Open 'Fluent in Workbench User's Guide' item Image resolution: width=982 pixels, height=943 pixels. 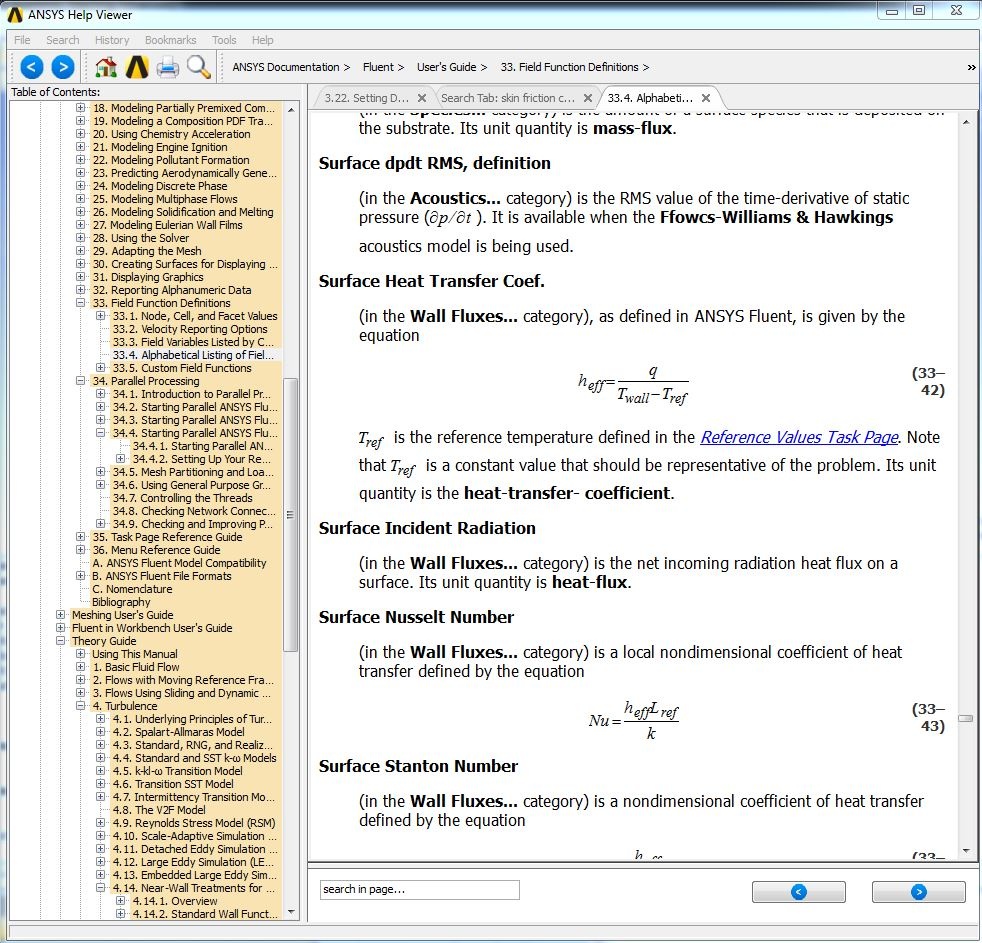pyautogui.click(x=152, y=628)
